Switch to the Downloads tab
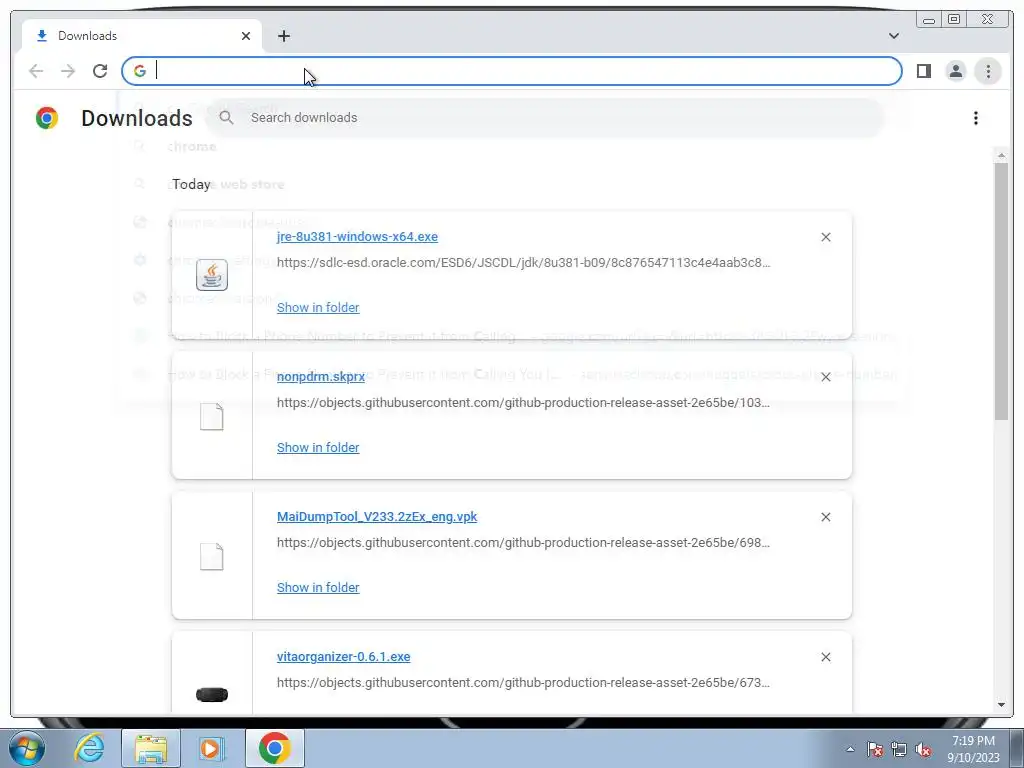Image resolution: width=1024 pixels, height=768 pixels. pyautogui.click(x=142, y=36)
